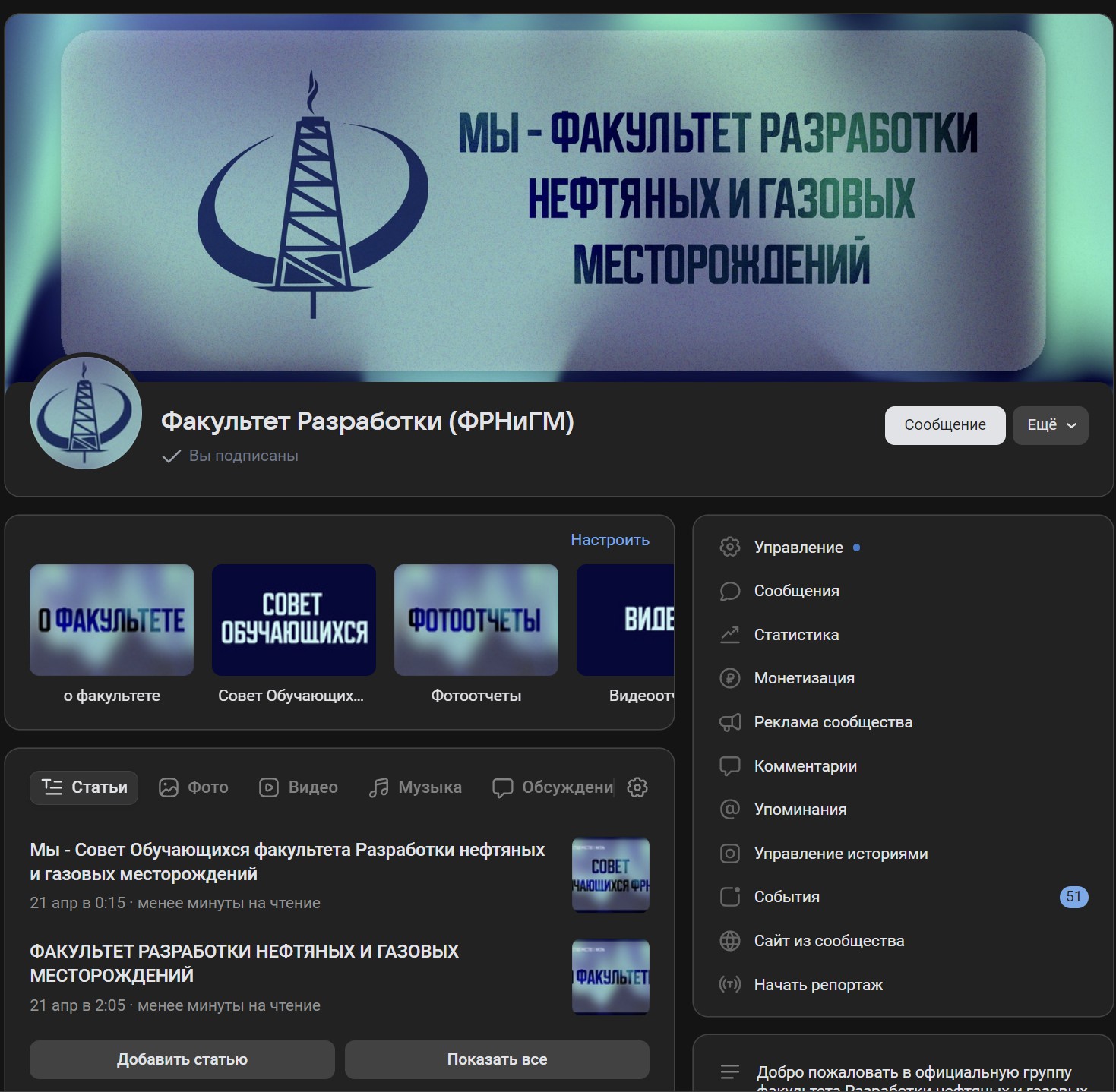The width and height of the screenshot is (1116, 1092).
Task: Click the о факультете caption text
Action: coord(112,696)
